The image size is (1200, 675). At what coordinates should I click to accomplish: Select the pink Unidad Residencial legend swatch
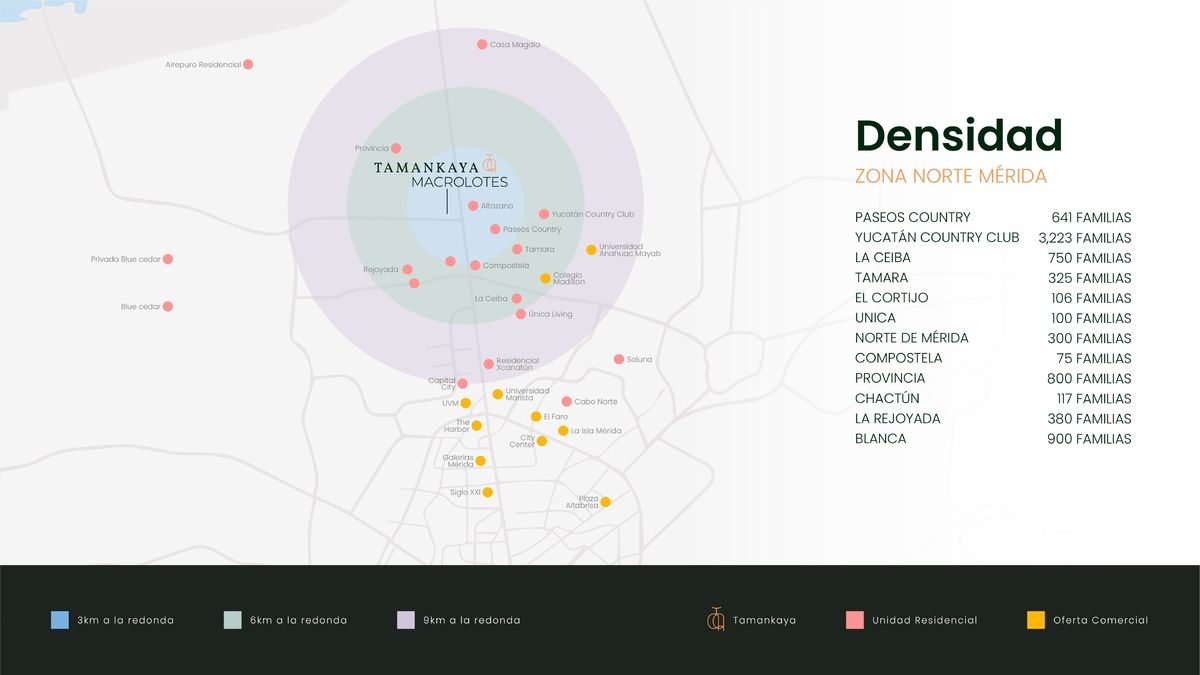(854, 620)
